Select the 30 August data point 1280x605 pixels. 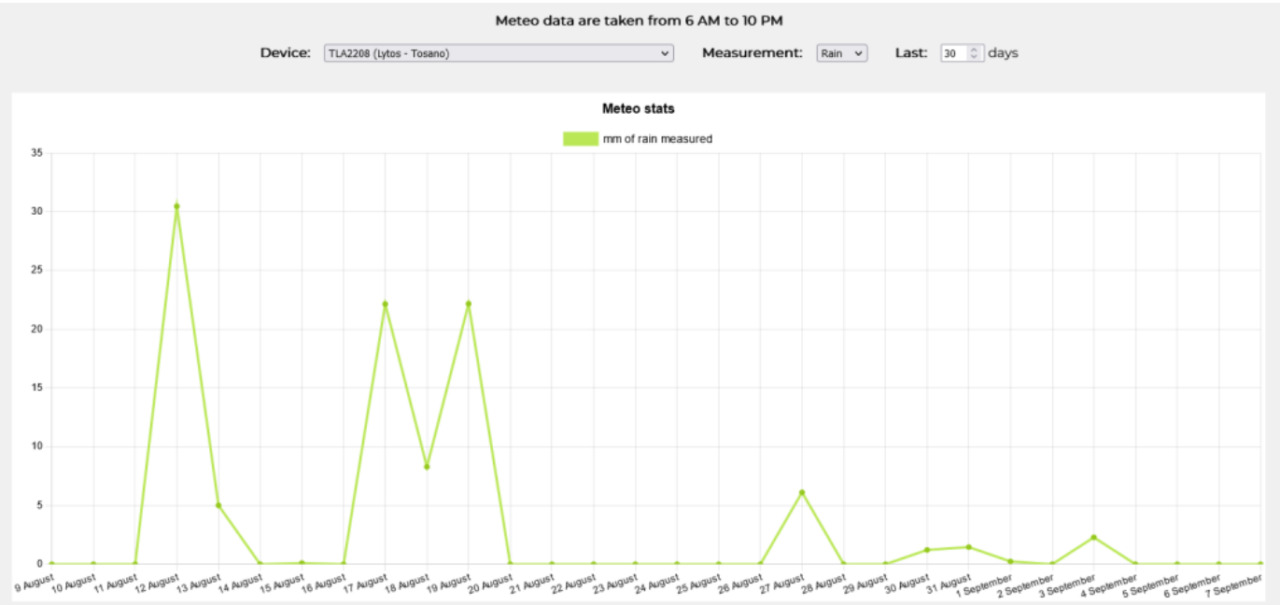point(927,550)
